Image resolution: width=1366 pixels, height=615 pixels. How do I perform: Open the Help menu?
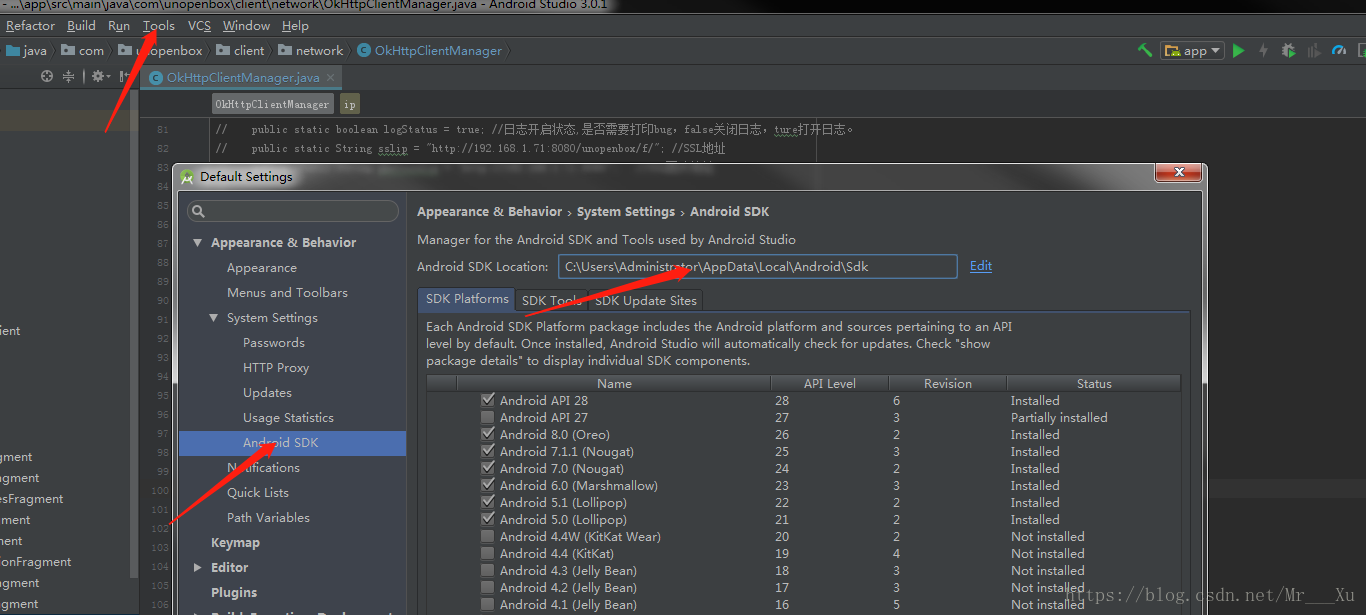[295, 25]
